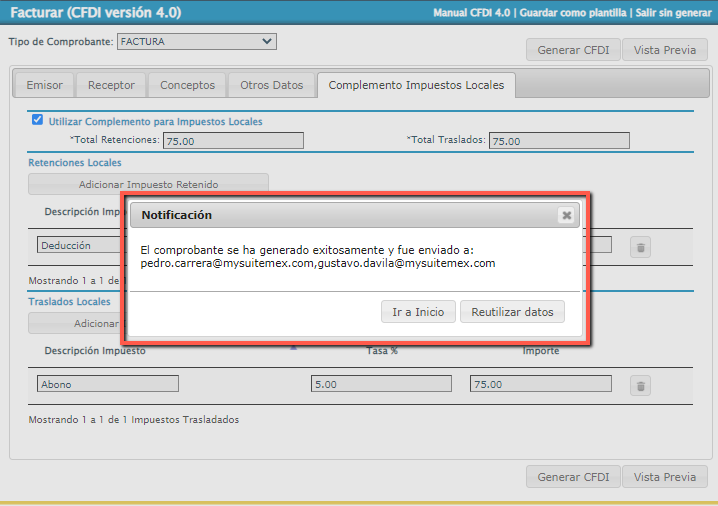
Task: Select Complemento Impuestos Locales tab
Action: pos(417,85)
